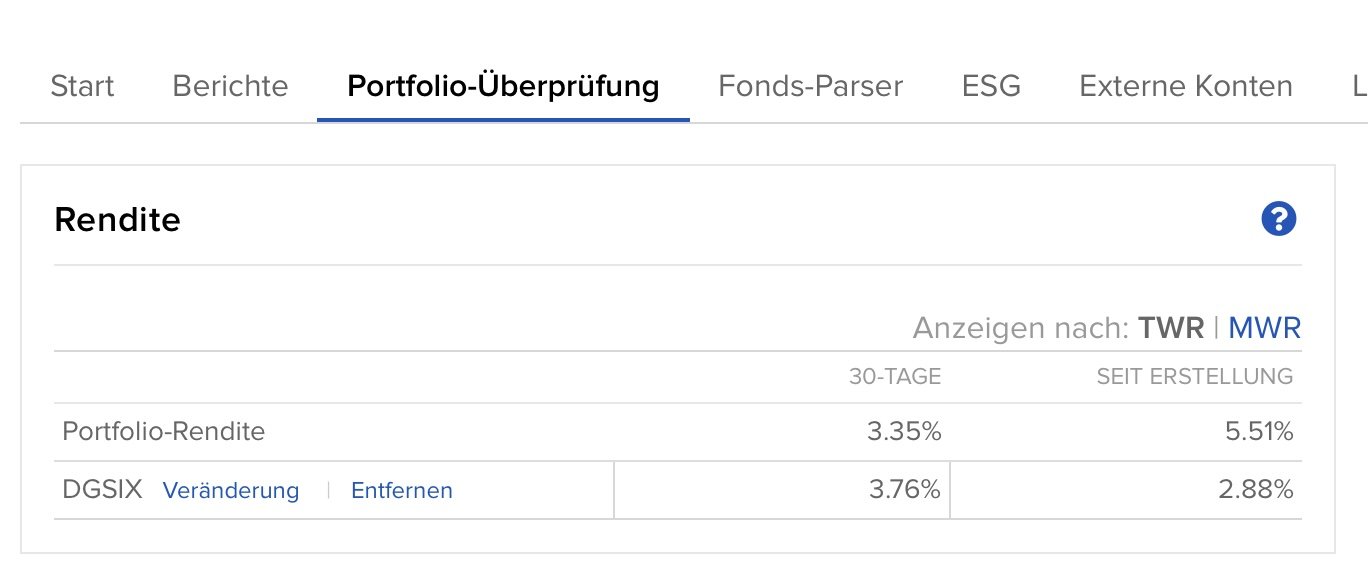
Task: Open the Berichte tab
Action: point(230,86)
